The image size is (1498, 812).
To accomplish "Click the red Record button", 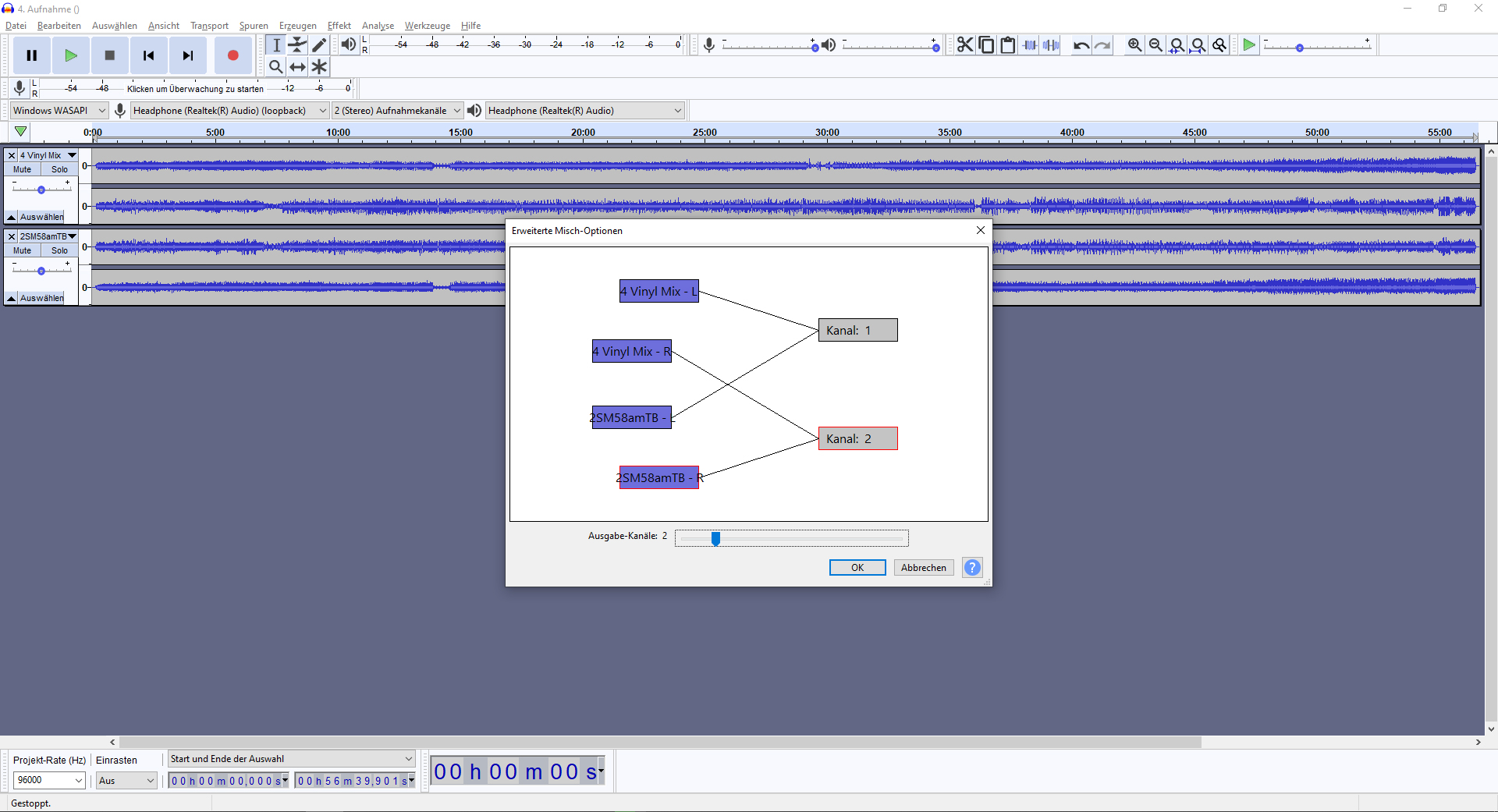I will pyautogui.click(x=233, y=55).
